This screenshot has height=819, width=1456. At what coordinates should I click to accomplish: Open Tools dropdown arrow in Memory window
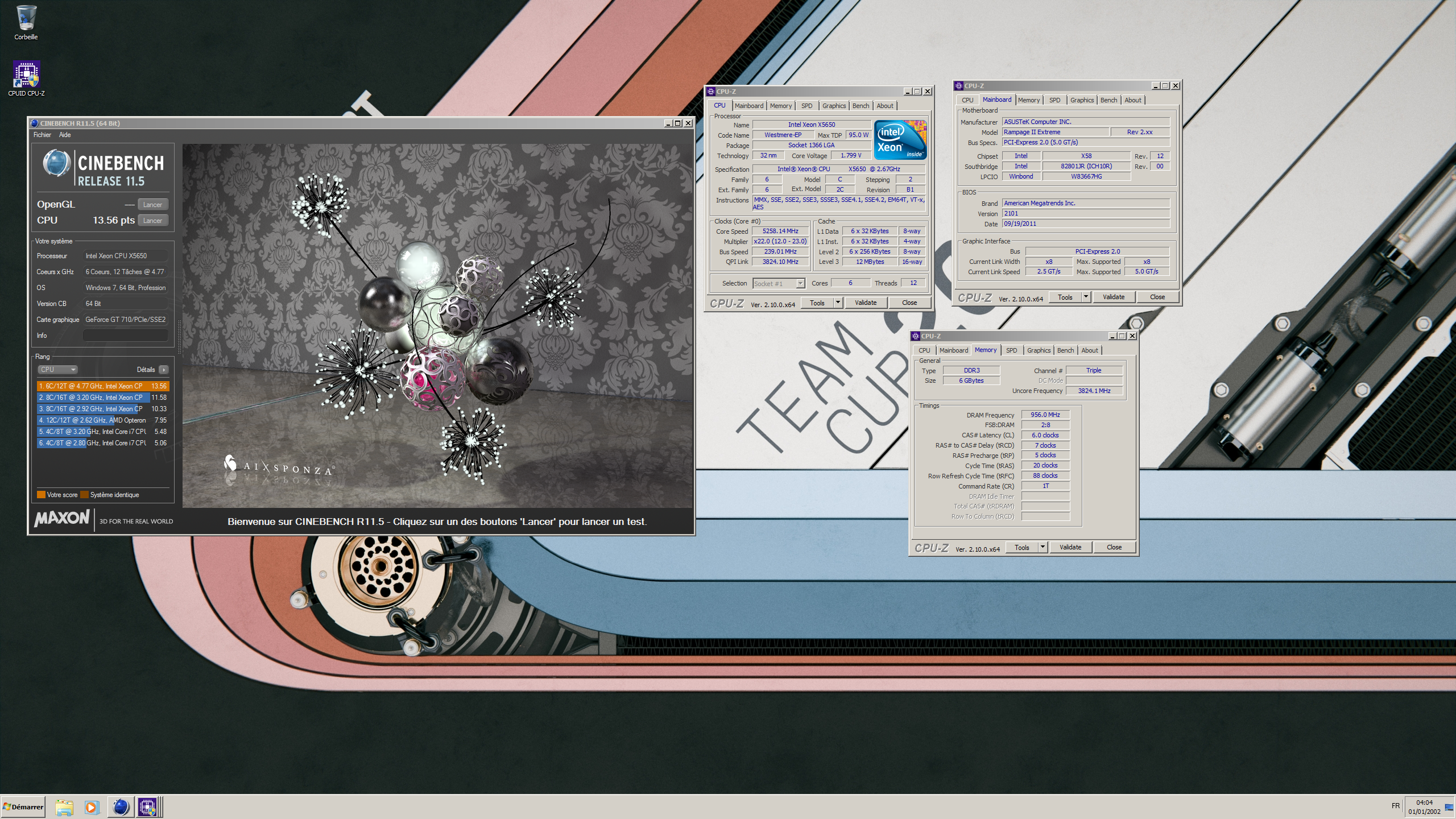click(1043, 547)
